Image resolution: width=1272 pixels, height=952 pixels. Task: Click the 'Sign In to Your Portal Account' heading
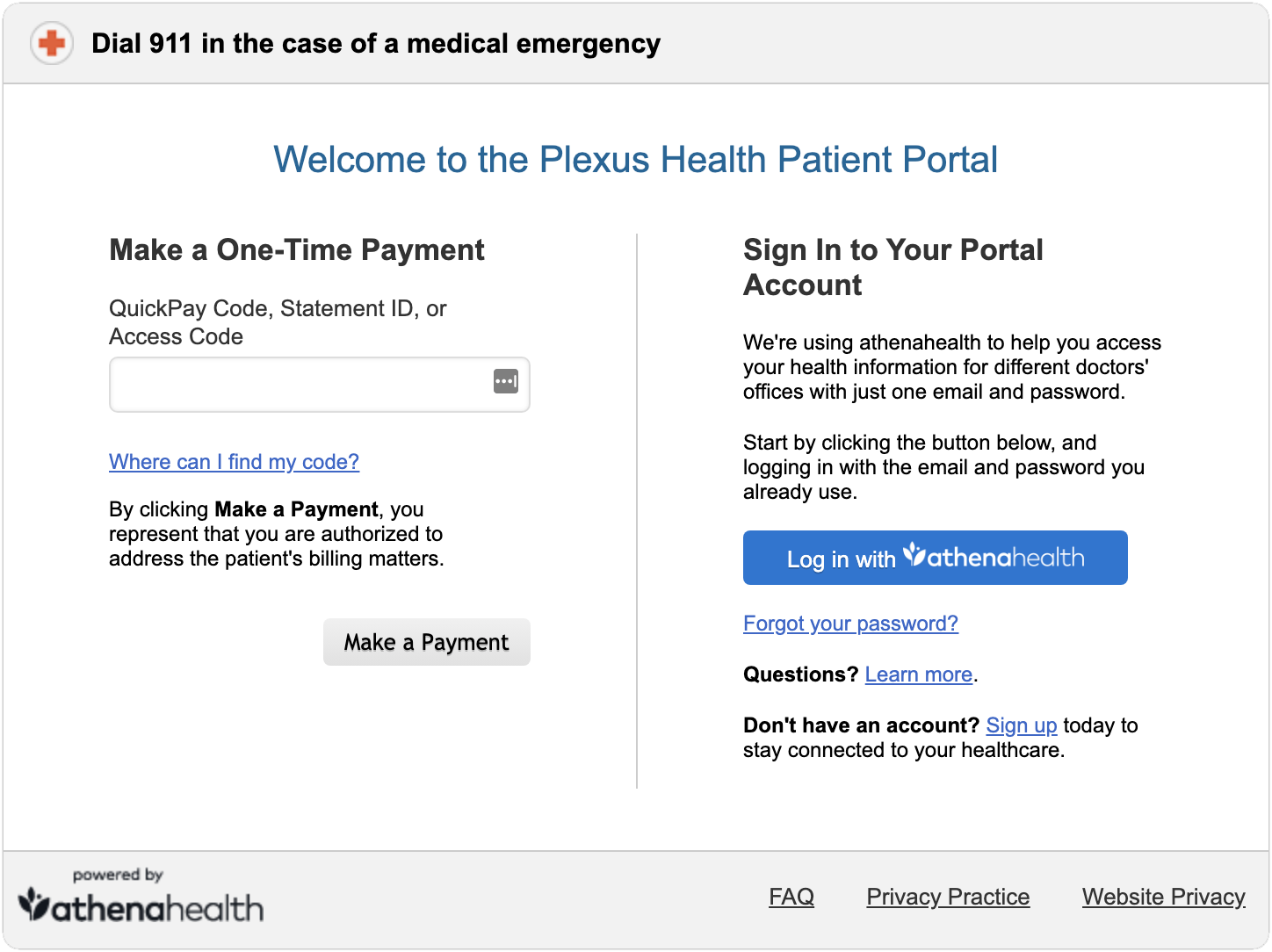point(893,267)
